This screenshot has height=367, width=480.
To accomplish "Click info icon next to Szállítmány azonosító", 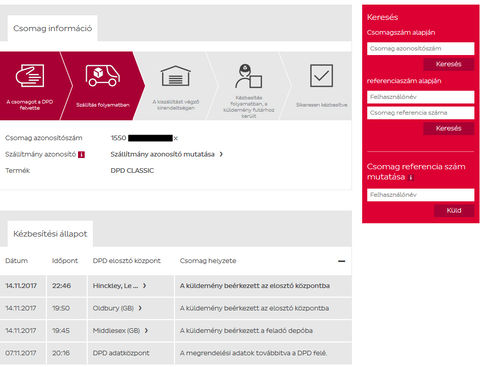I will [81, 155].
